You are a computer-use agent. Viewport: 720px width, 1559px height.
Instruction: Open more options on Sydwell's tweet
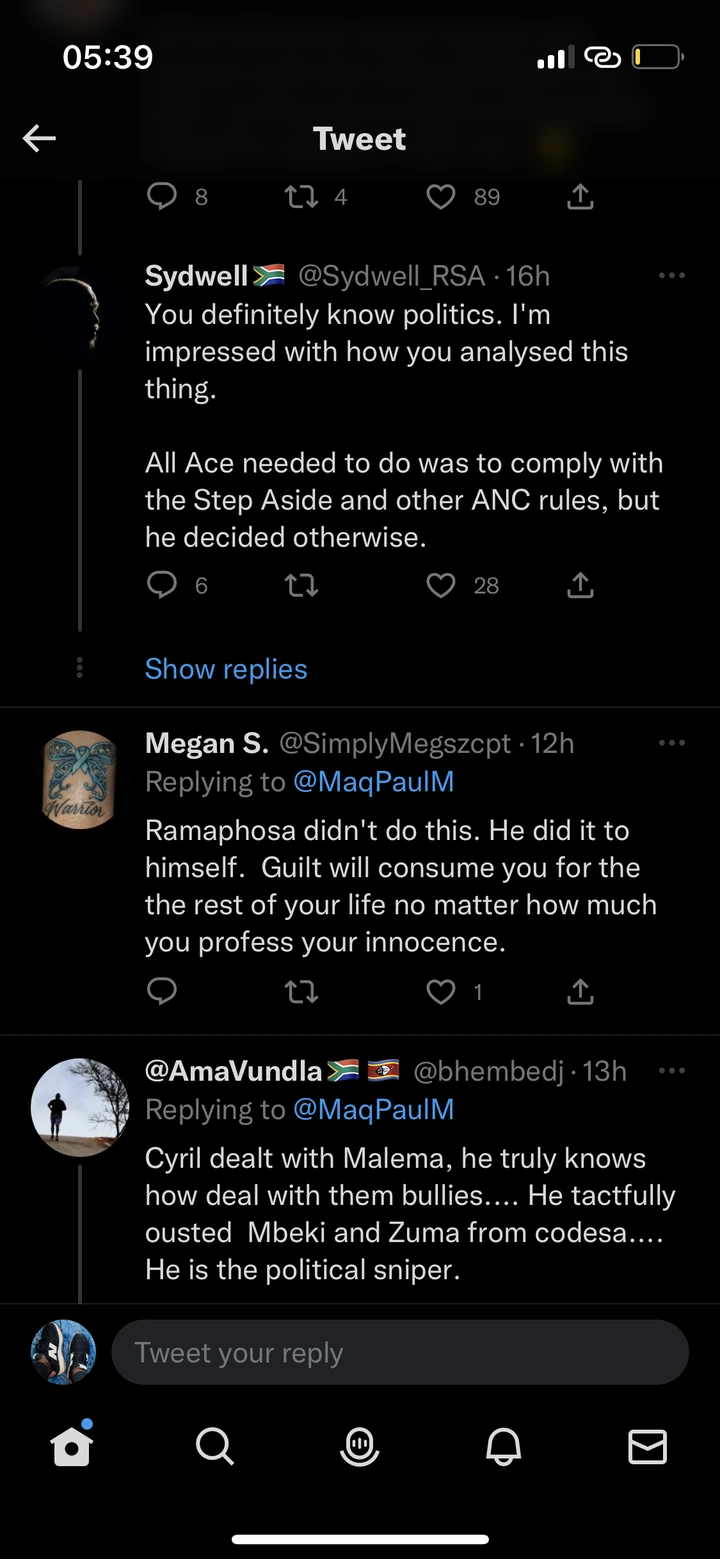[672, 276]
